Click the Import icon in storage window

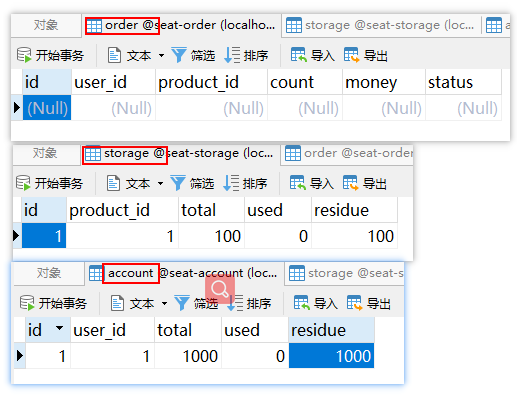[298, 183]
